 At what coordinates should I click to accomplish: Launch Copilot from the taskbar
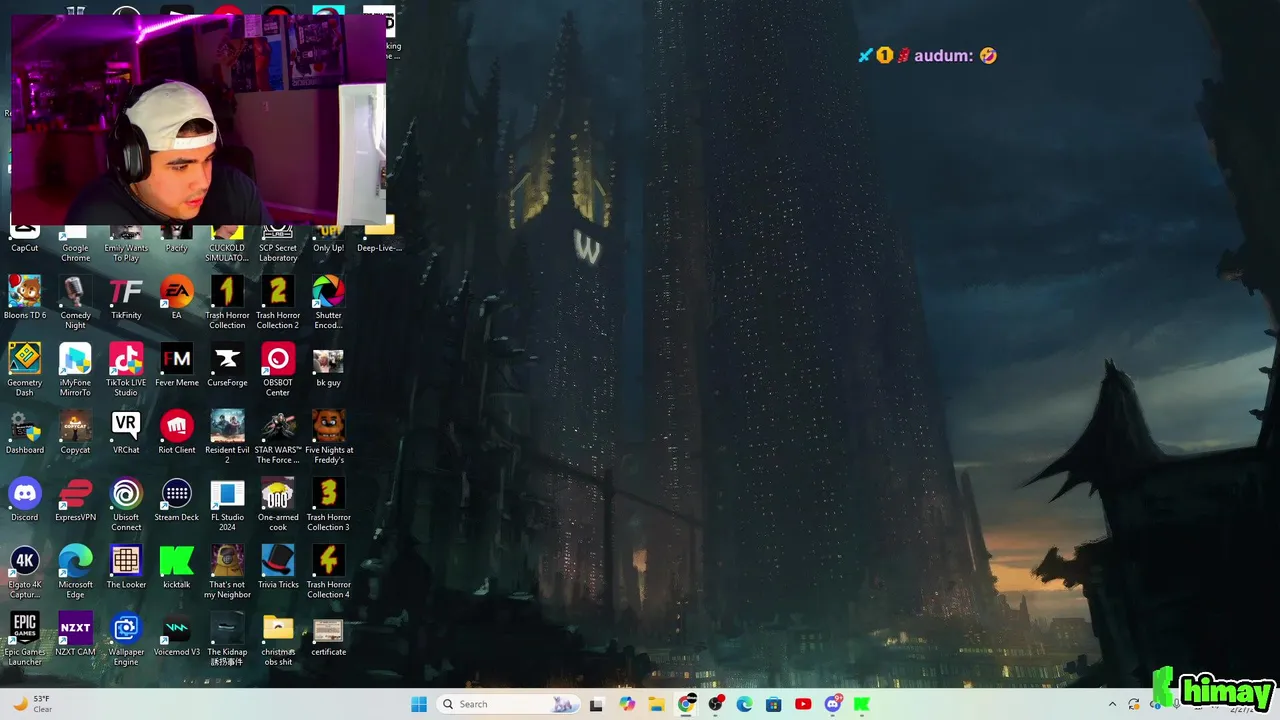tap(627, 704)
